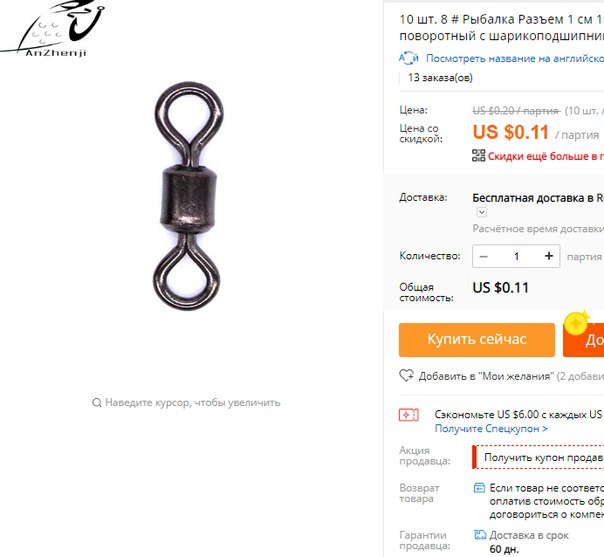
Task: Click the on-time delivery guarantee icon
Action: pyautogui.click(x=480, y=535)
